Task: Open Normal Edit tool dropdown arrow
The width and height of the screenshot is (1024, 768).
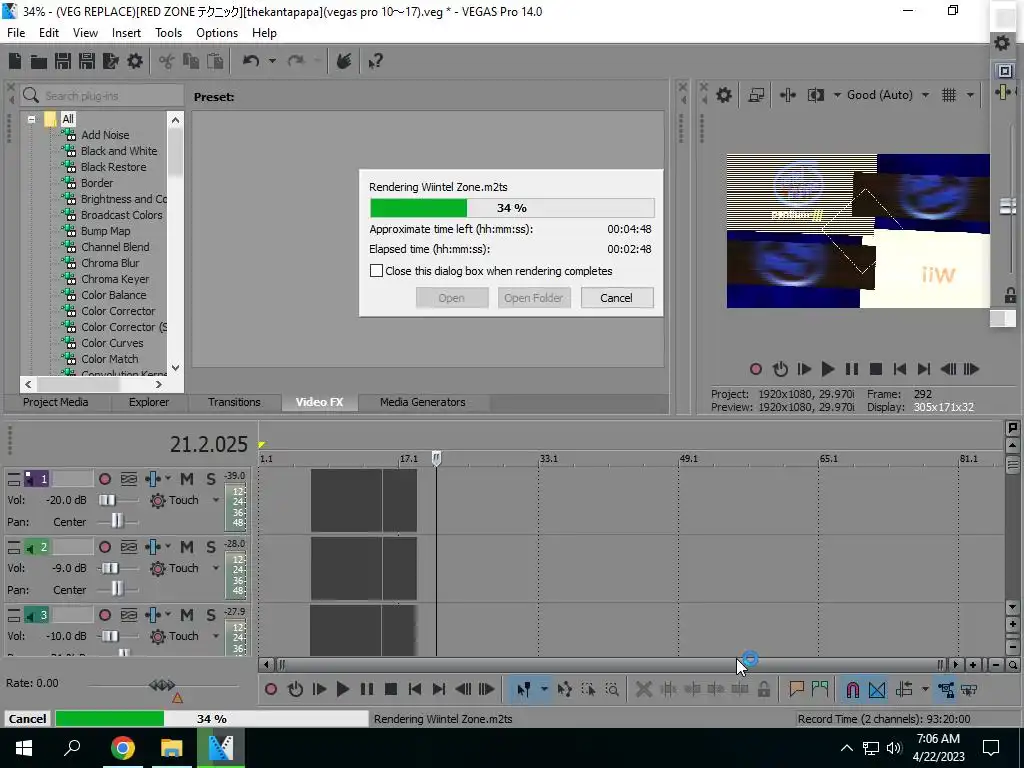Action: coord(543,689)
